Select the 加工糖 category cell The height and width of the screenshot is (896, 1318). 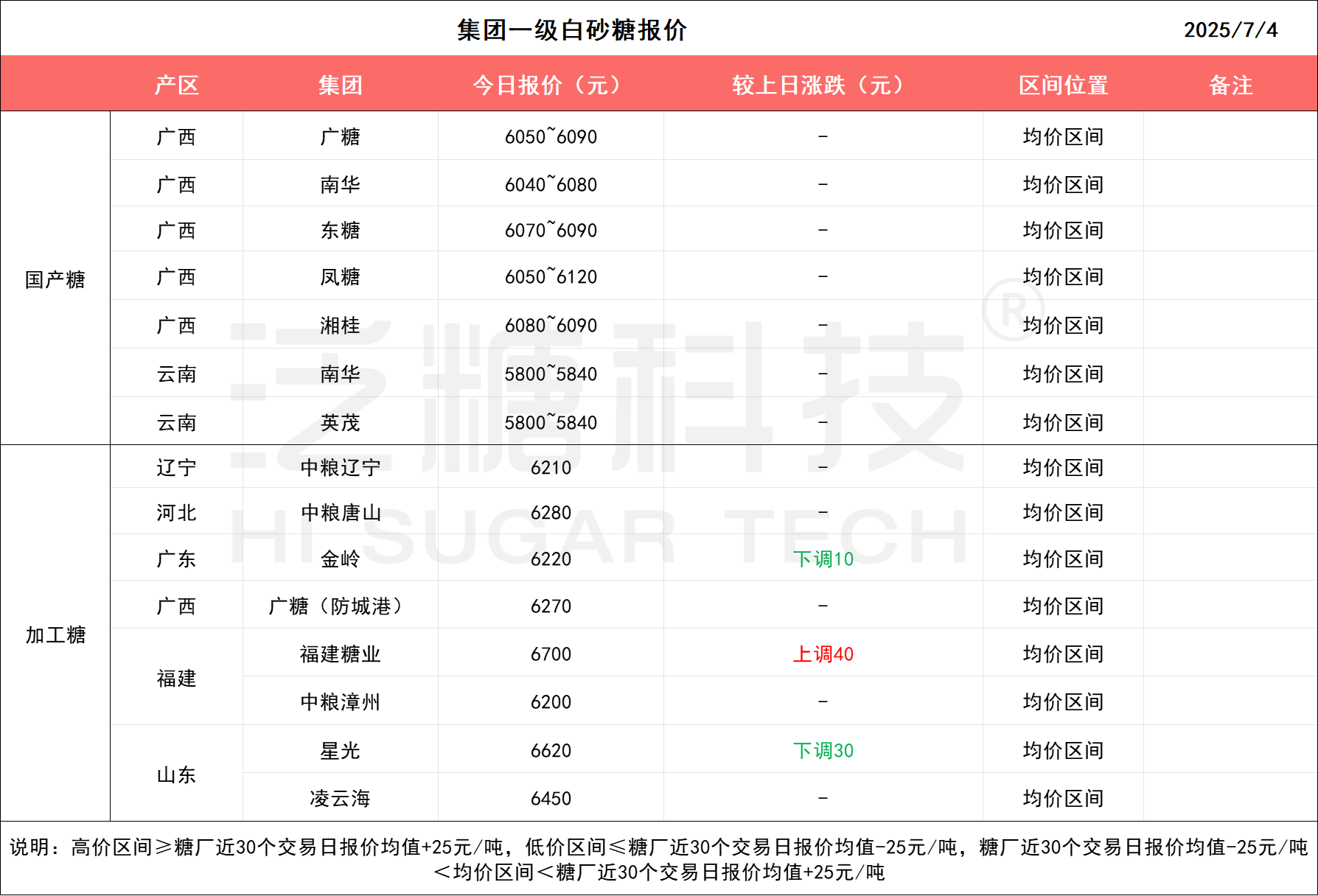[55, 634]
